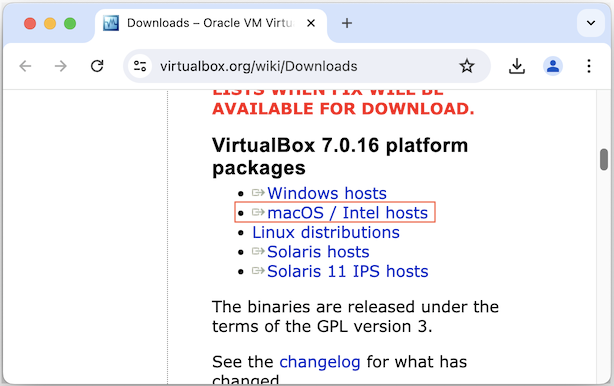The height and width of the screenshot is (386, 614).
Task: Reload the VirtualBox downloads page
Action: 97,66
